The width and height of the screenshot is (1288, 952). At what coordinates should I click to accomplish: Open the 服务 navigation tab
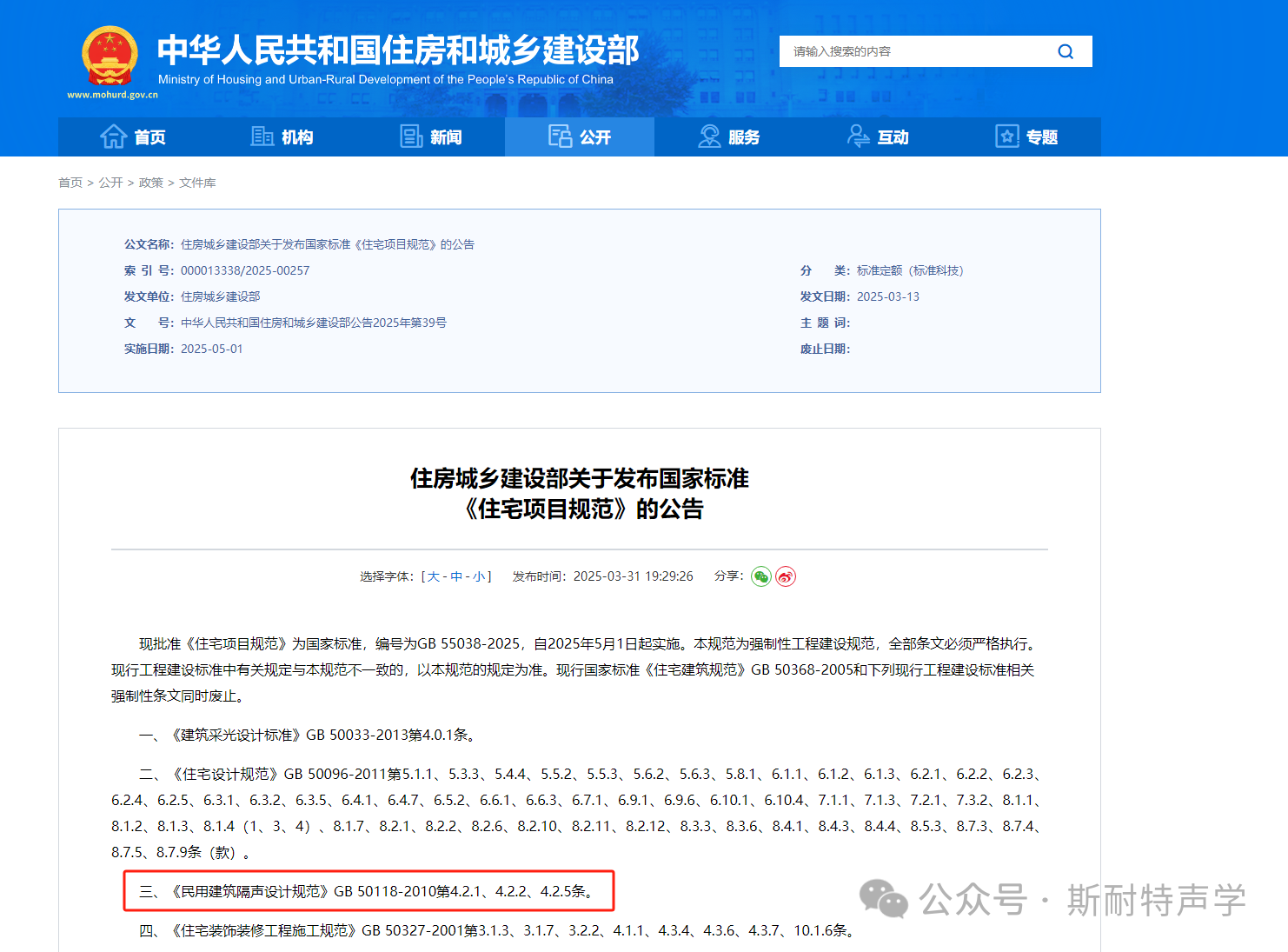pos(728,136)
